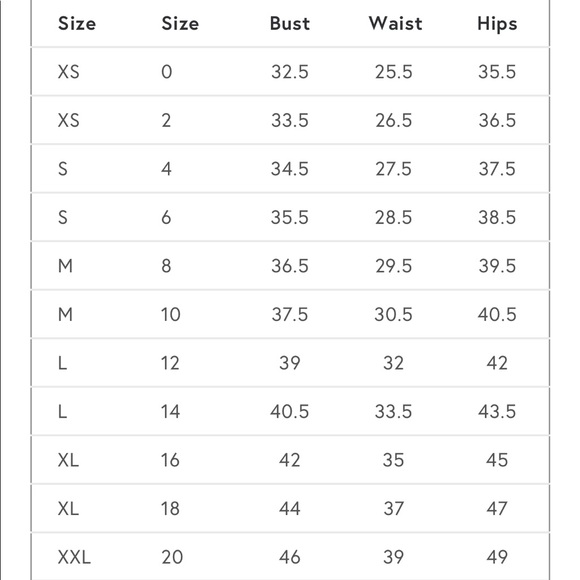The image size is (580, 580).
Task: Select the XL label in size 18 row
Action: click(x=68, y=509)
